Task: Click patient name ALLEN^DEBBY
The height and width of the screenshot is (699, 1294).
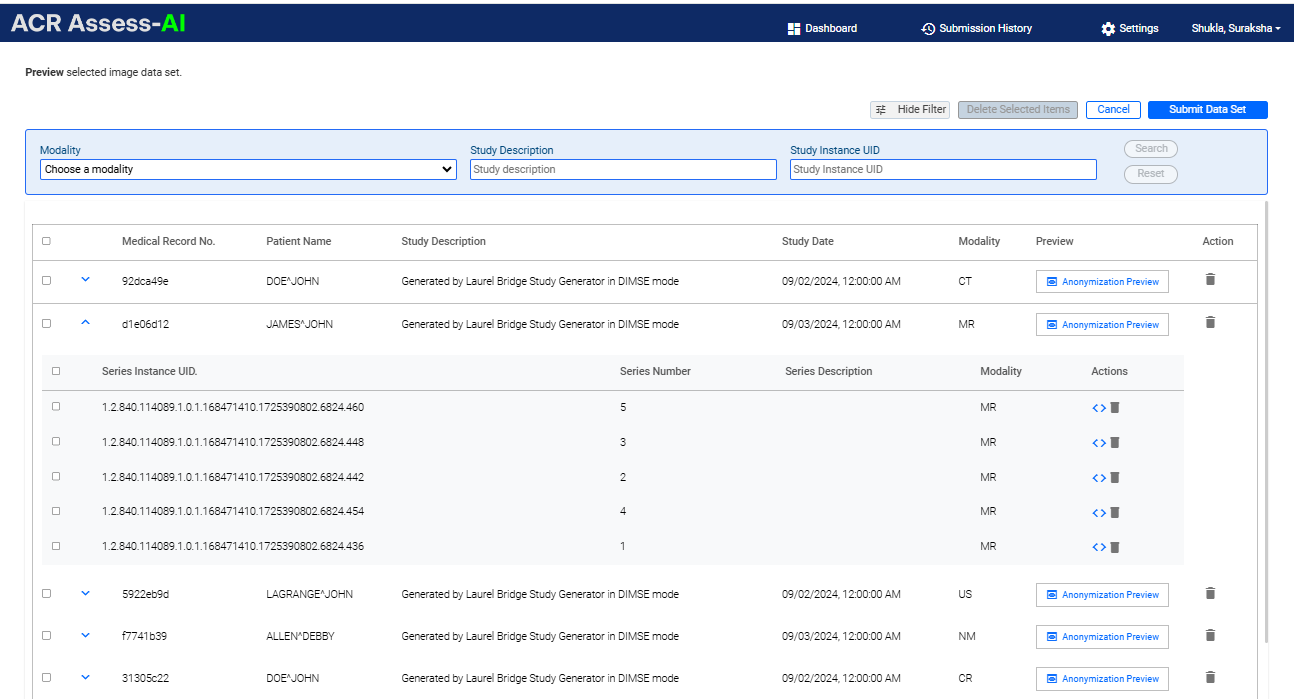Action: click(x=300, y=636)
